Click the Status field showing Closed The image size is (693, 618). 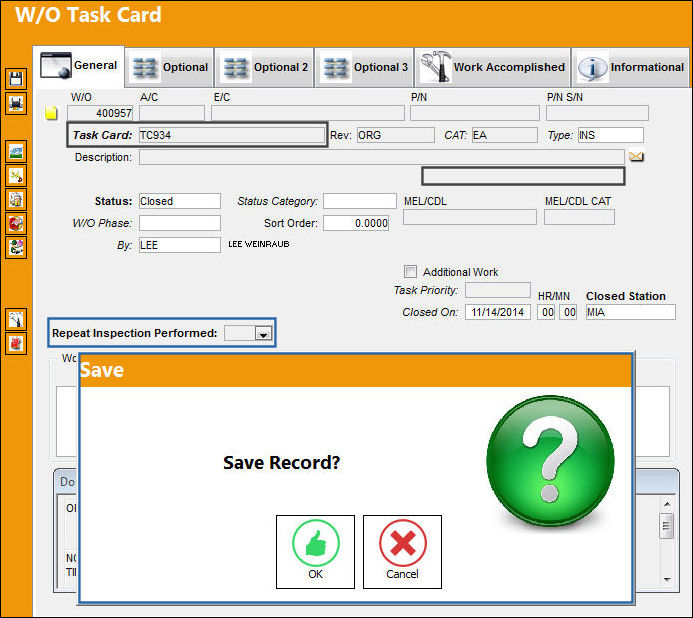(180, 201)
